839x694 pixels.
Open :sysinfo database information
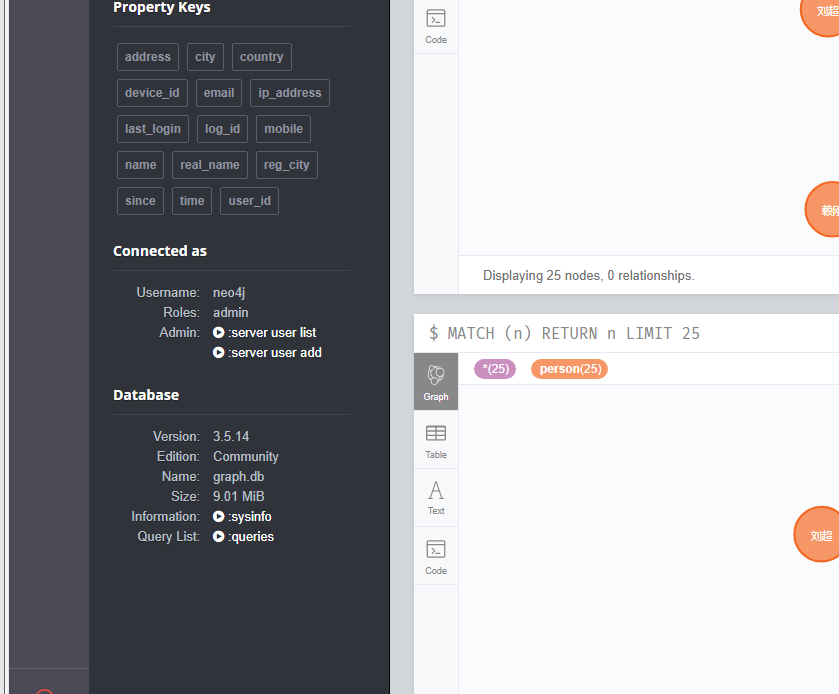[x=249, y=516]
